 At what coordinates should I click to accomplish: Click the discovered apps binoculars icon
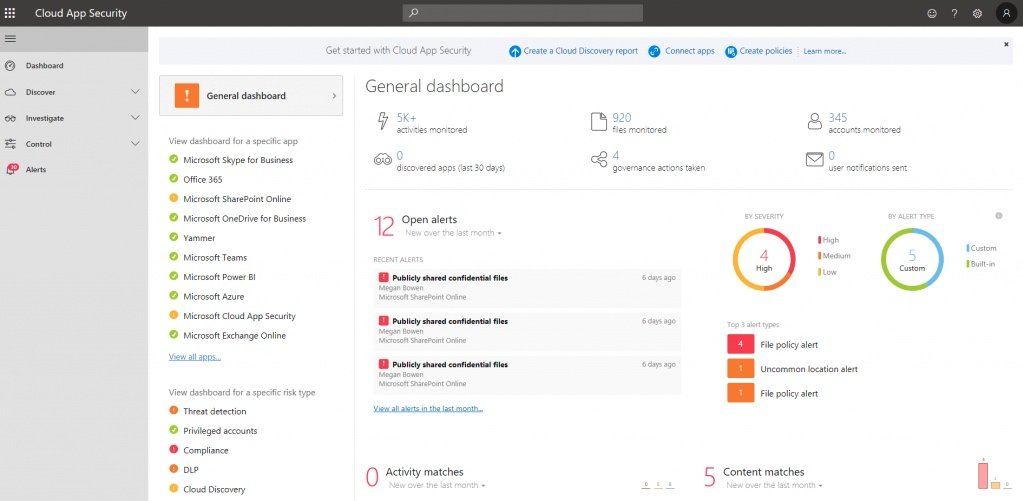382,160
